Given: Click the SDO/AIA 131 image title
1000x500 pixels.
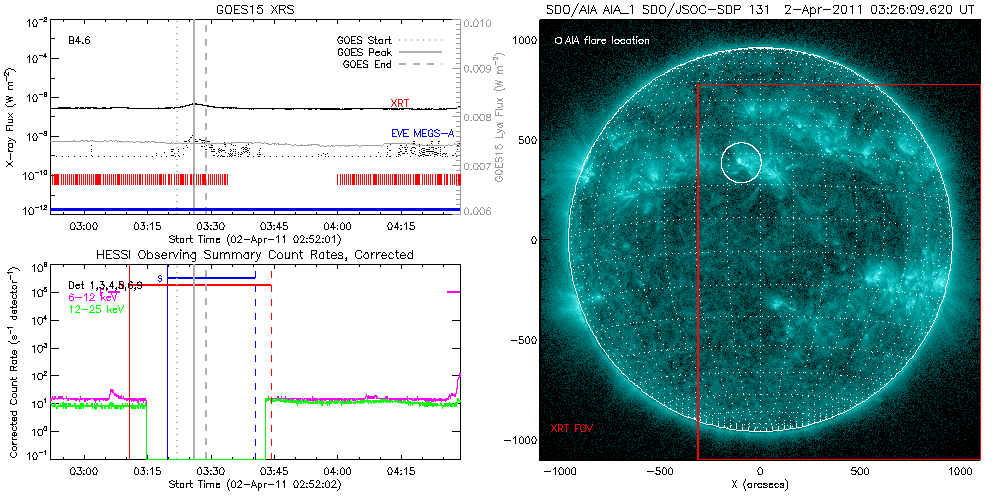Looking at the screenshot, I should click(760, 9).
